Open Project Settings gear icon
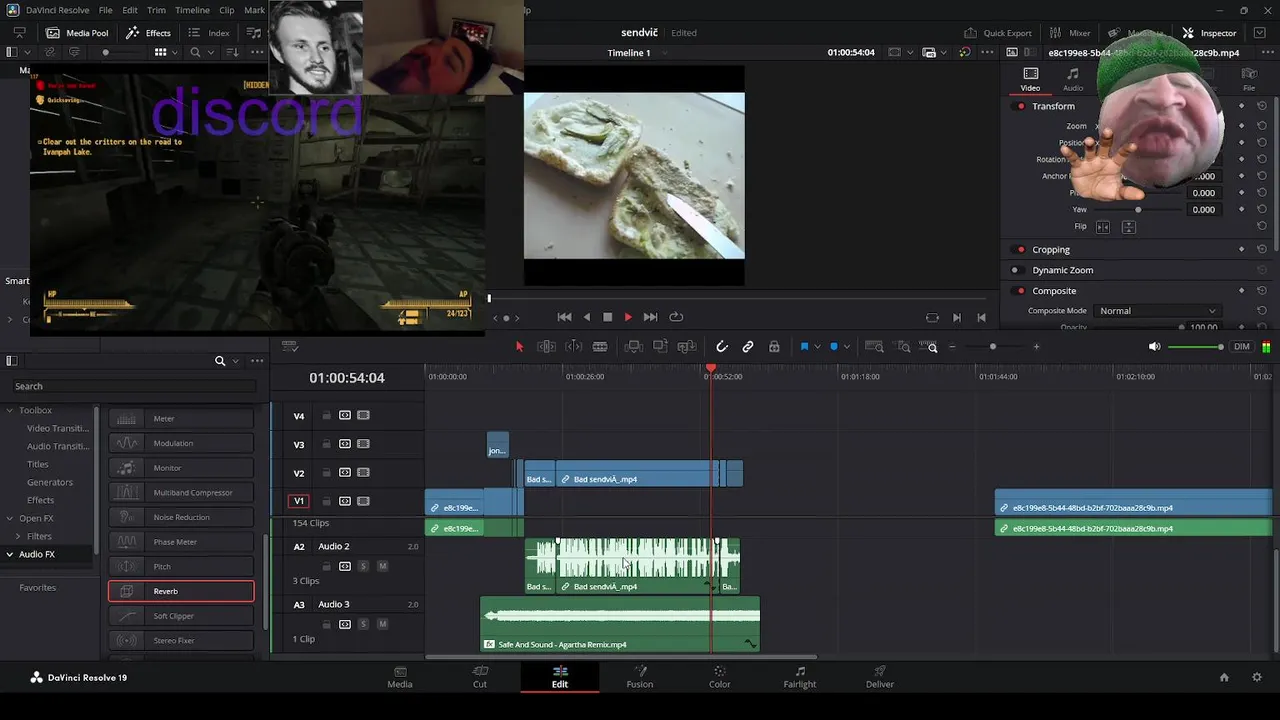Screen dimensions: 1280x720 point(1257,677)
